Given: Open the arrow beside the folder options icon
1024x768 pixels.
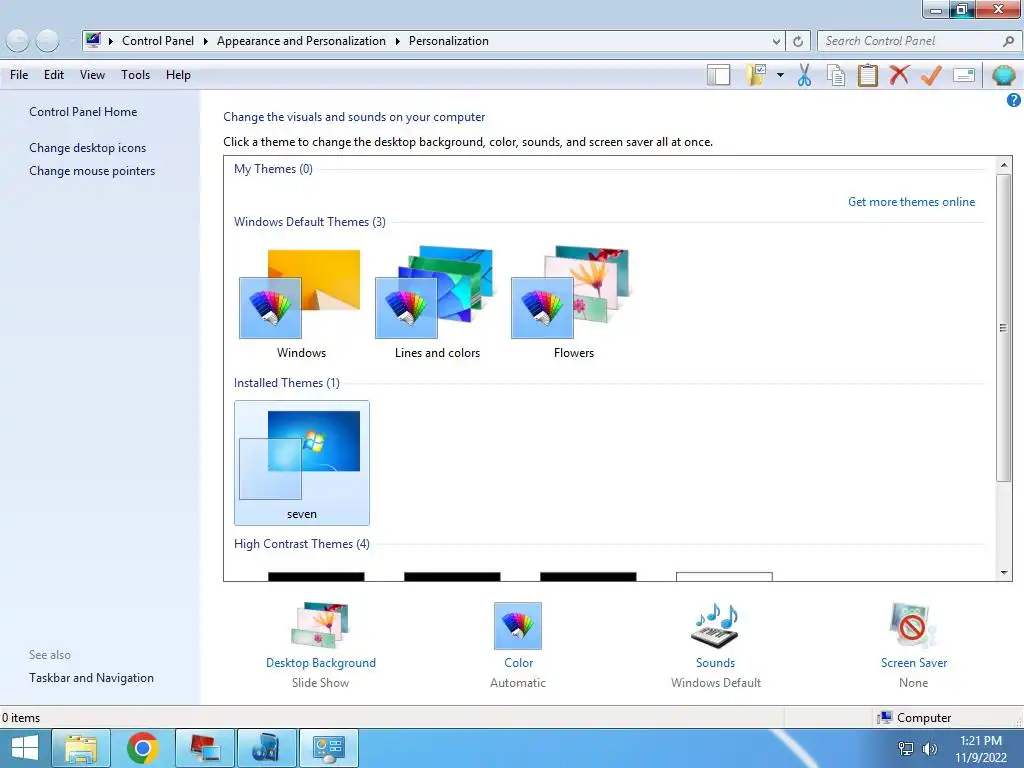Looking at the screenshot, I should (x=780, y=75).
